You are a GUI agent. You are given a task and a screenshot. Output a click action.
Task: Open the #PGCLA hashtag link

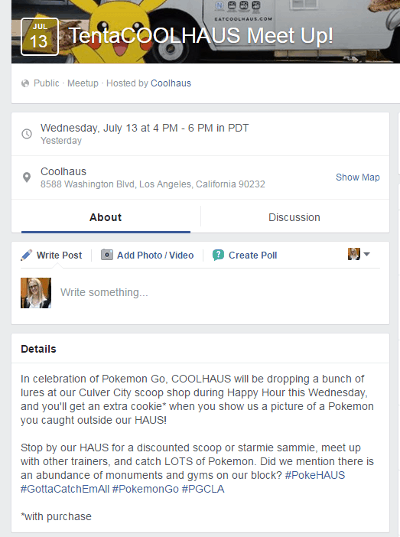pyautogui.click(x=203, y=489)
